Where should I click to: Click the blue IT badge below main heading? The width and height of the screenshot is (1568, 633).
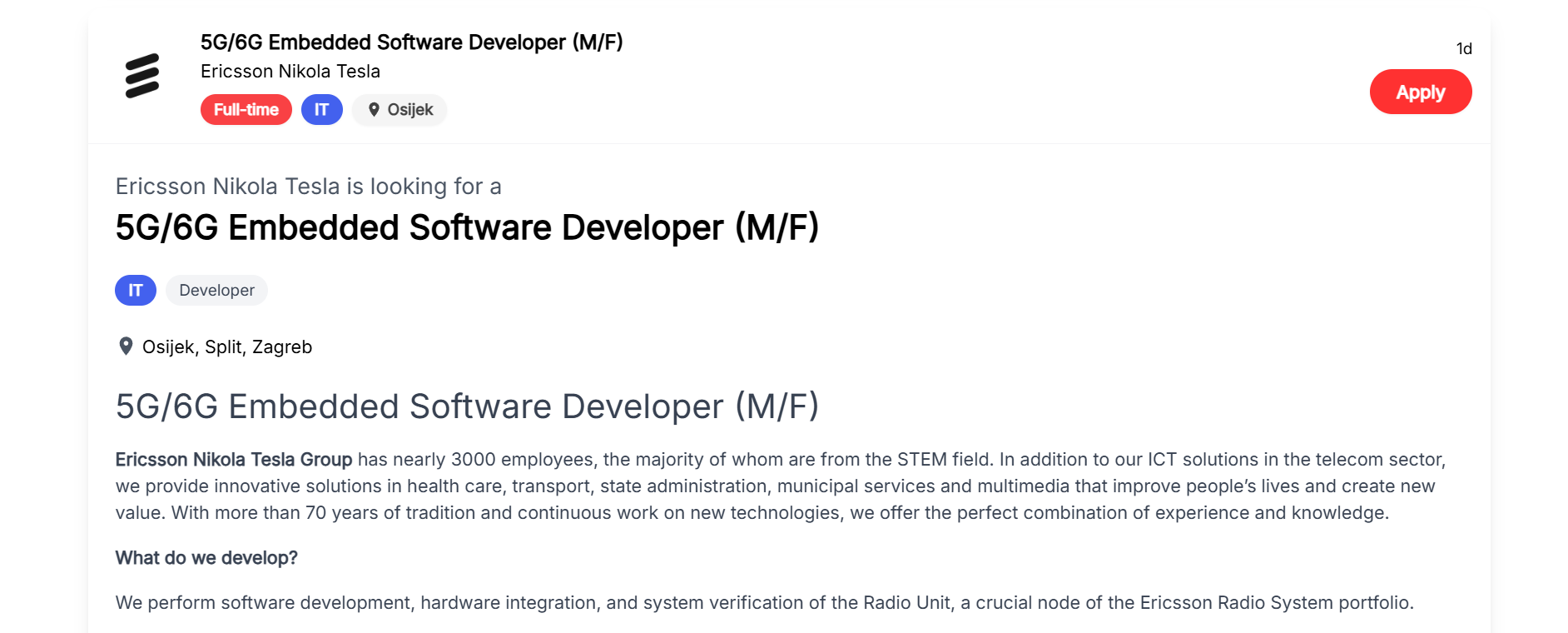[x=136, y=290]
